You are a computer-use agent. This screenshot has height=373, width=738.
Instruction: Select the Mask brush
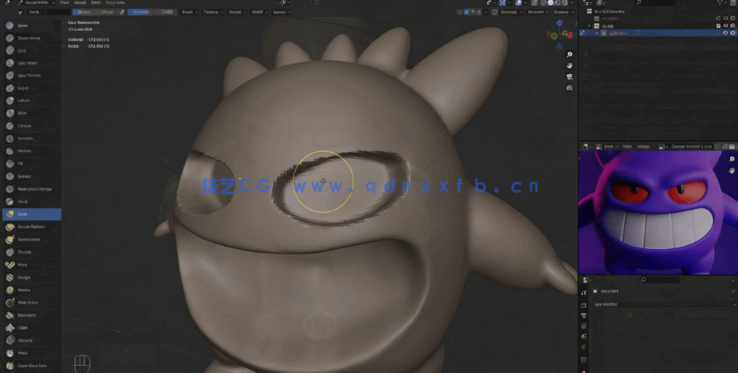(31, 353)
